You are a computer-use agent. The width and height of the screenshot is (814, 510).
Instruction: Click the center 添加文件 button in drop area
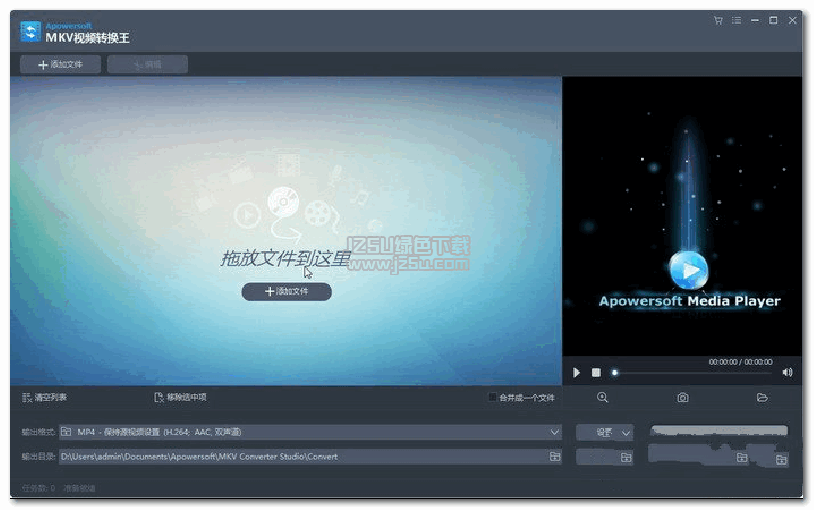coord(287,292)
